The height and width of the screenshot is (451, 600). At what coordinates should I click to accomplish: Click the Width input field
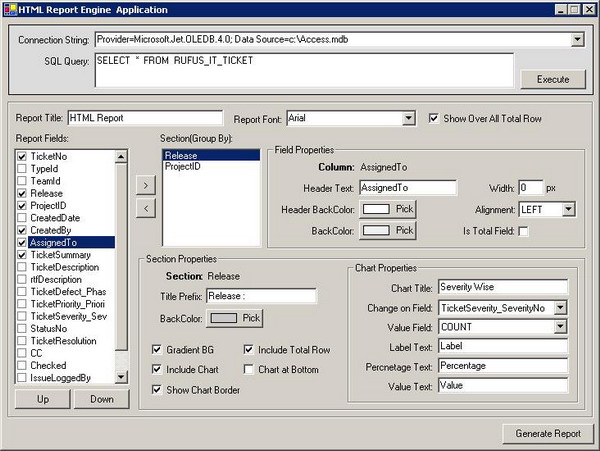[531, 188]
